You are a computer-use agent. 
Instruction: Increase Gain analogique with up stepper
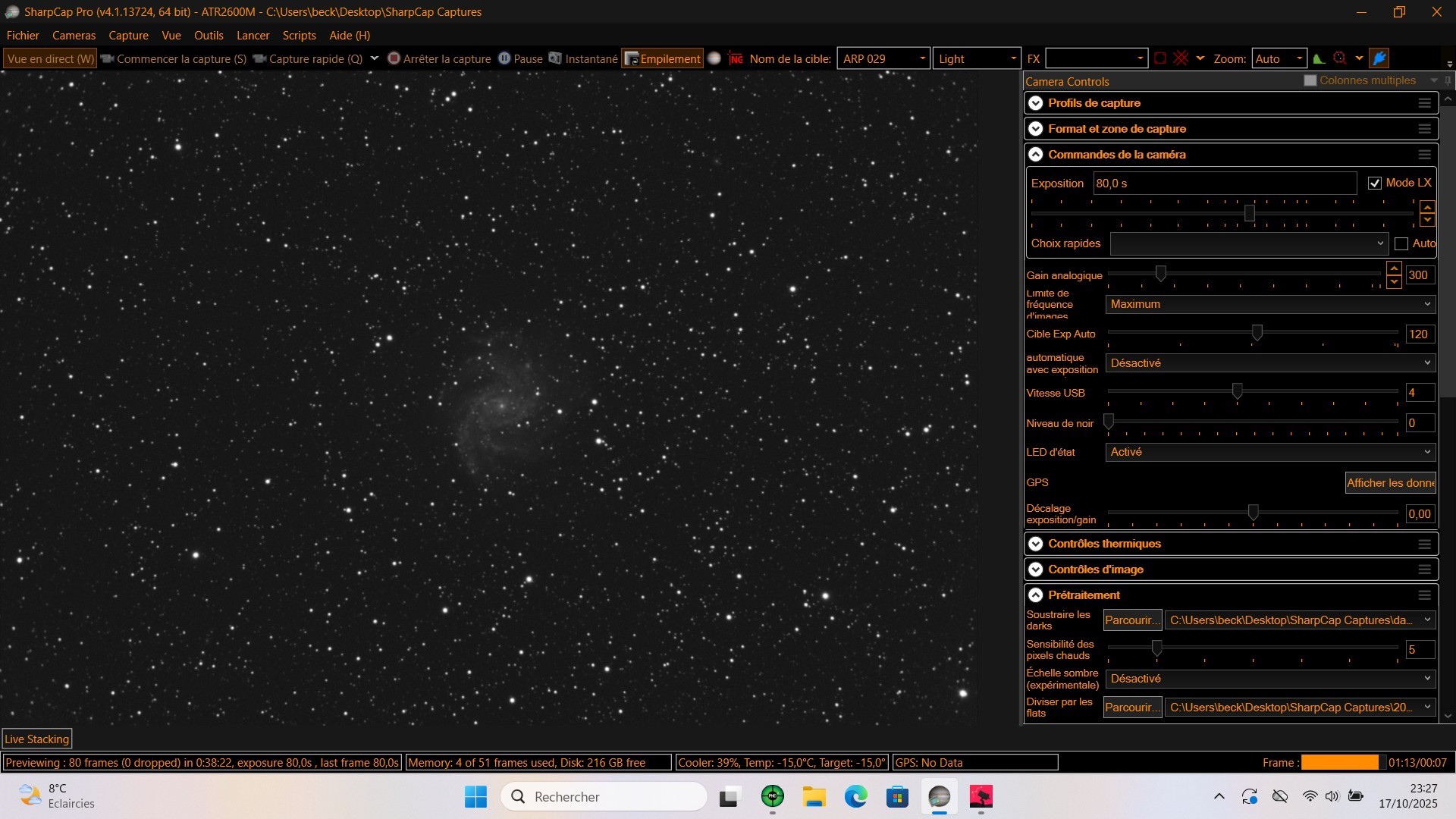click(x=1394, y=268)
